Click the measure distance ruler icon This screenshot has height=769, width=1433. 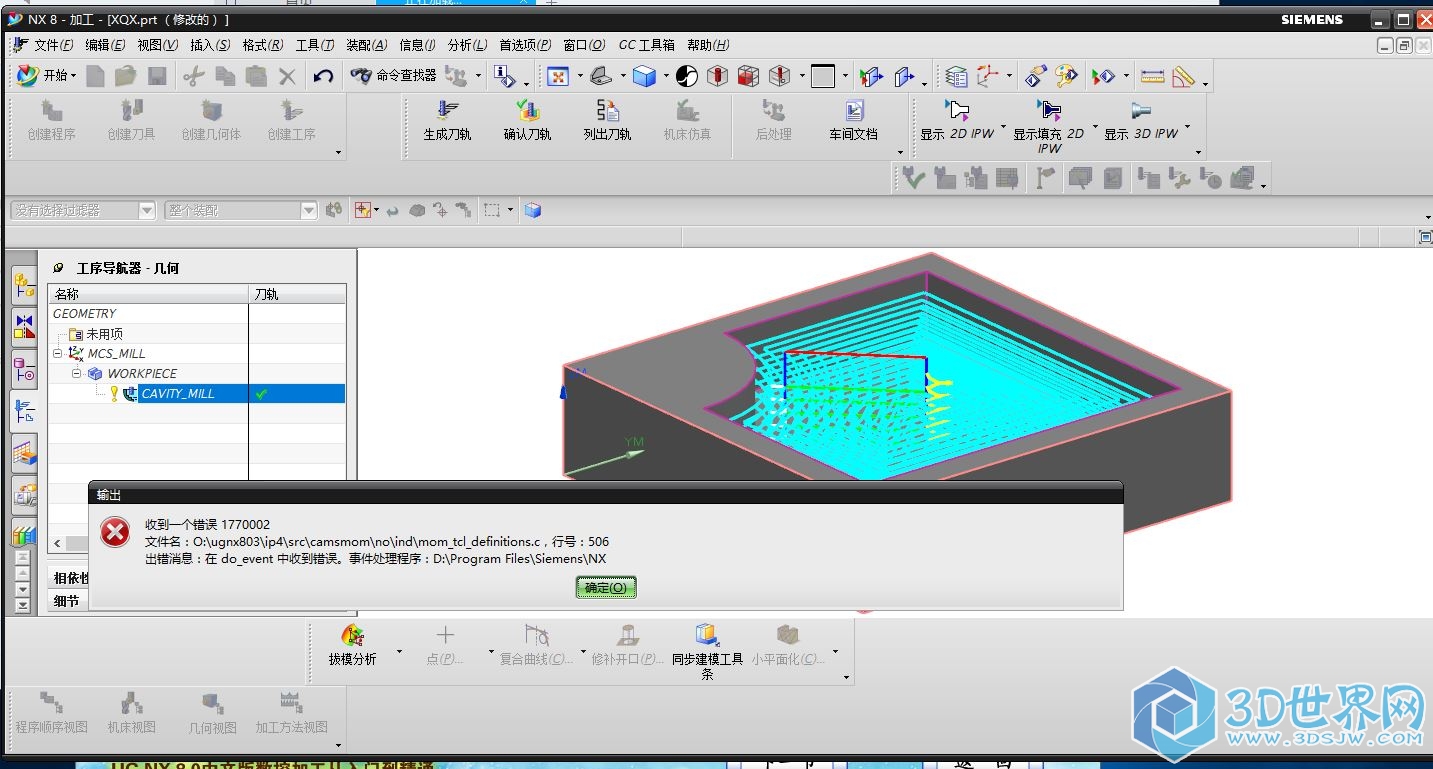pos(1153,76)
